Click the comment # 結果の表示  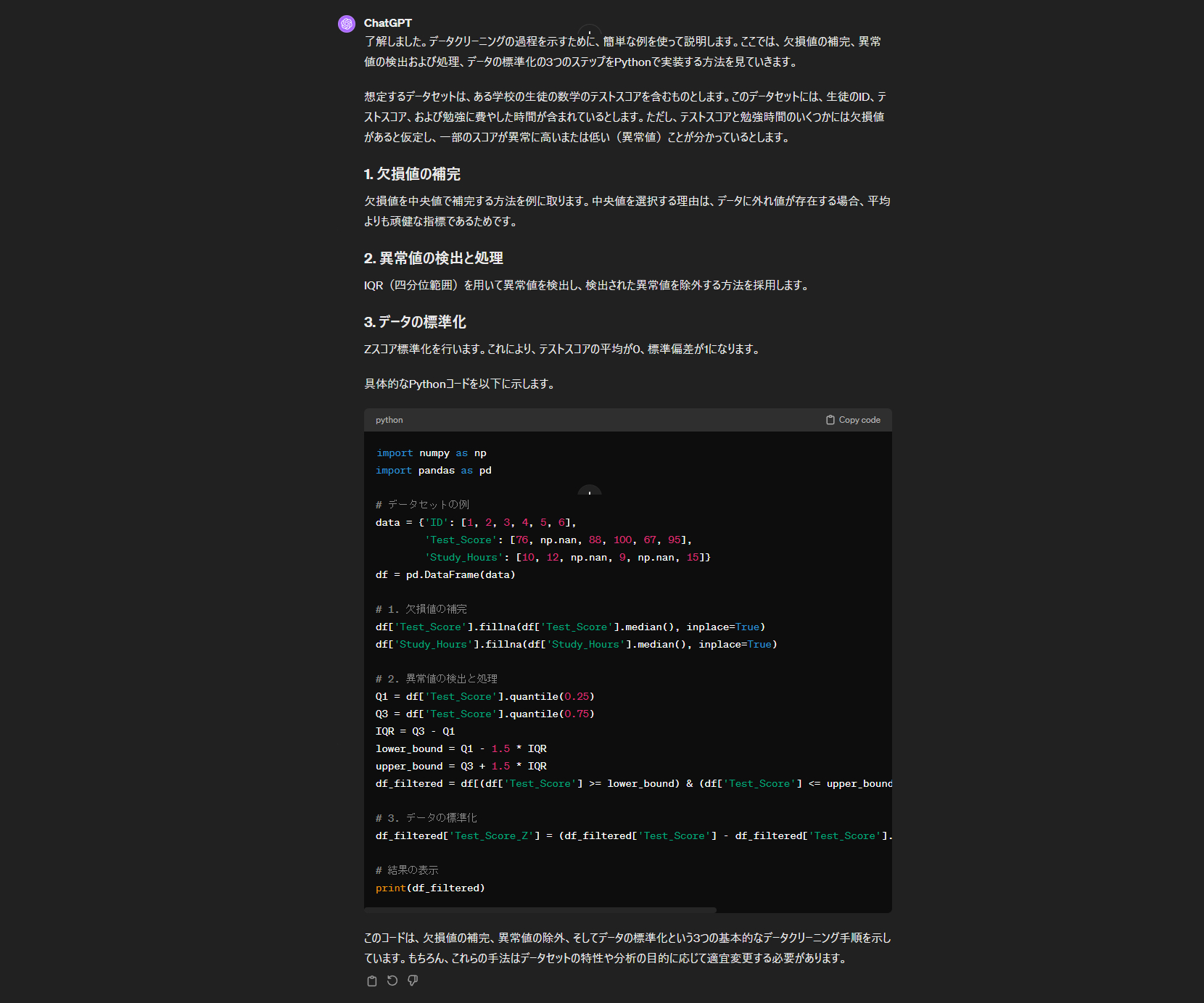[407, 870]
